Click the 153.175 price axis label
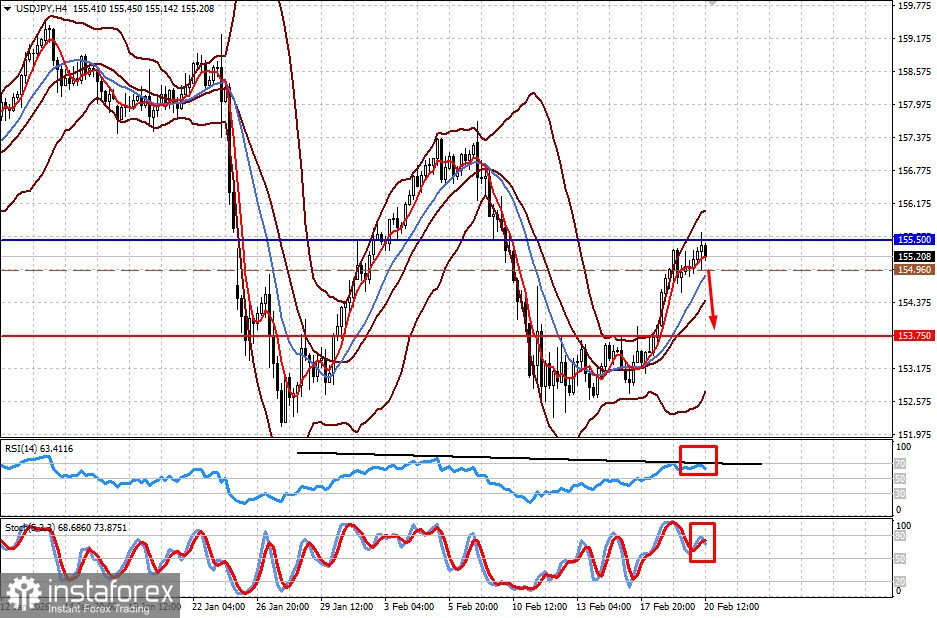 click(915, 369)
